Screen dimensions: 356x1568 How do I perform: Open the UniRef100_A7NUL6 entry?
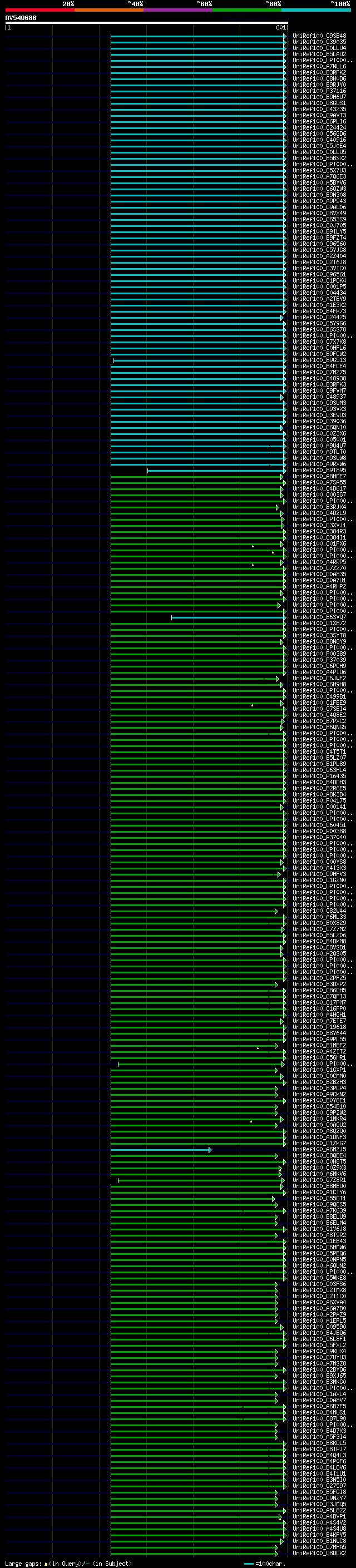point(319,66)
